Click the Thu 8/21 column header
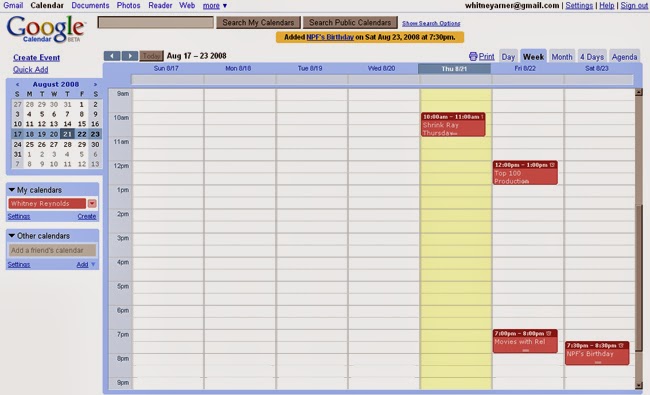Screen dimensions: 650x395 [454, 69]
